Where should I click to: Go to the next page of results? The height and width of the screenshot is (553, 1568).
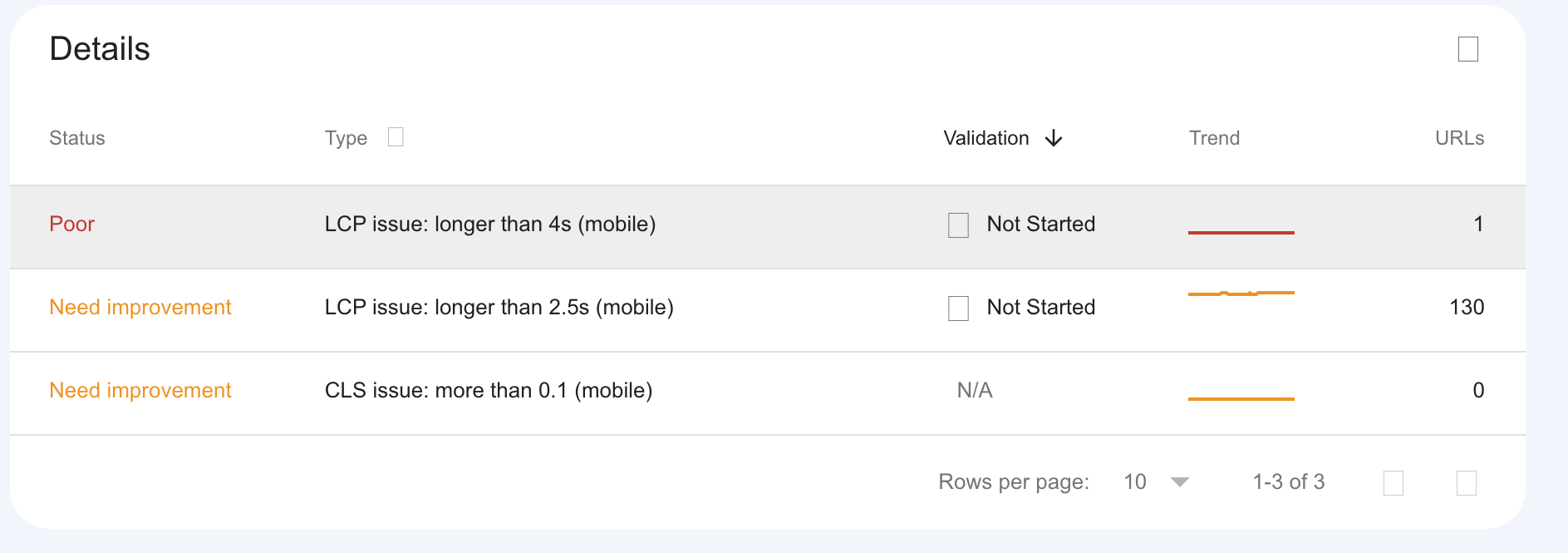click(1467, 483)
